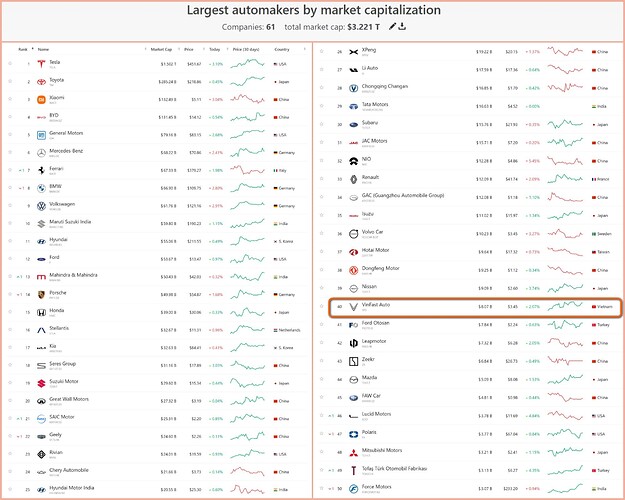
Task: Open the Mercedes-Benz company link
Action: coord(63,151)
